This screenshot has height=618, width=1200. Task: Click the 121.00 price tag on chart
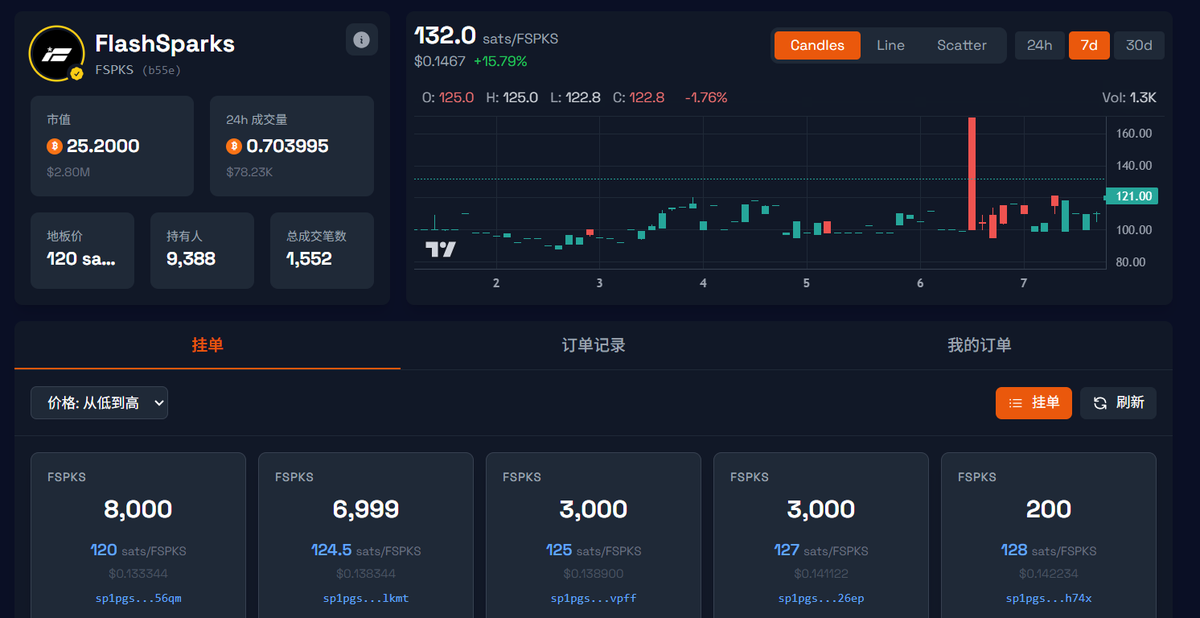point(1130,196)
